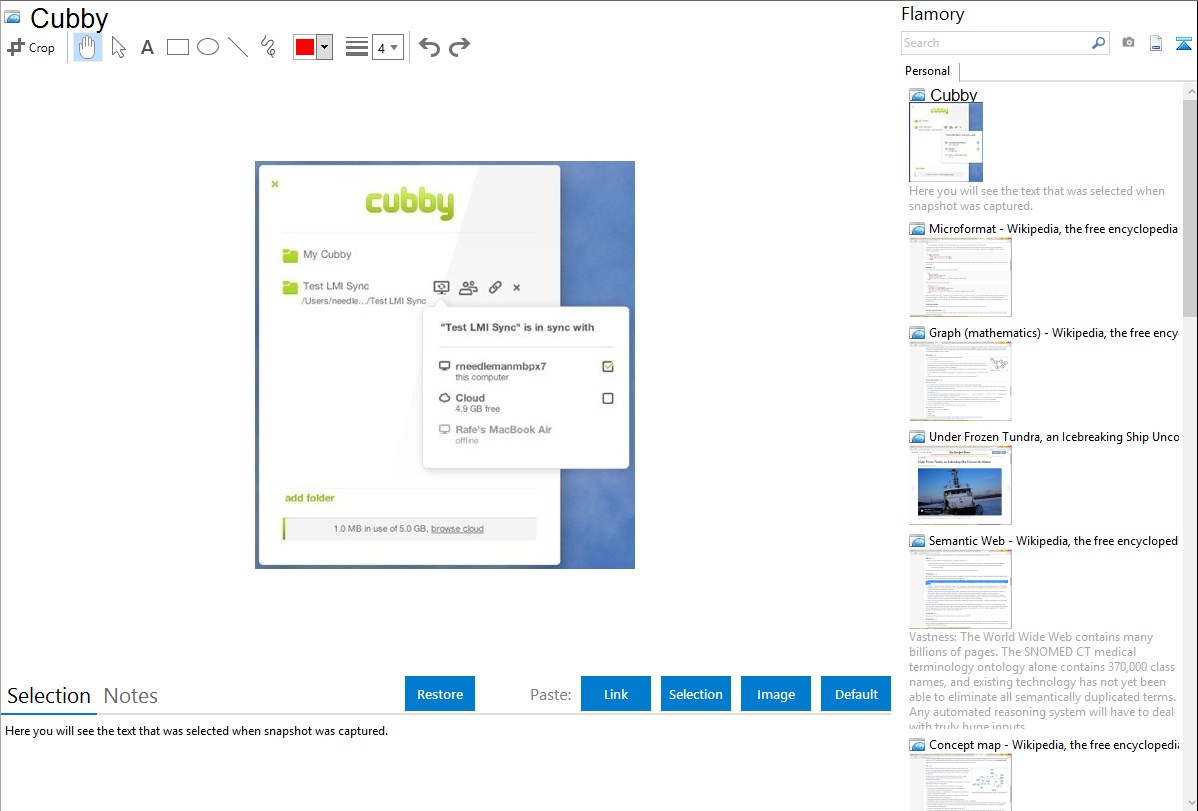
Task: Open the Semantic Web snapshot thumbnail
Action: tap(960, 589)
